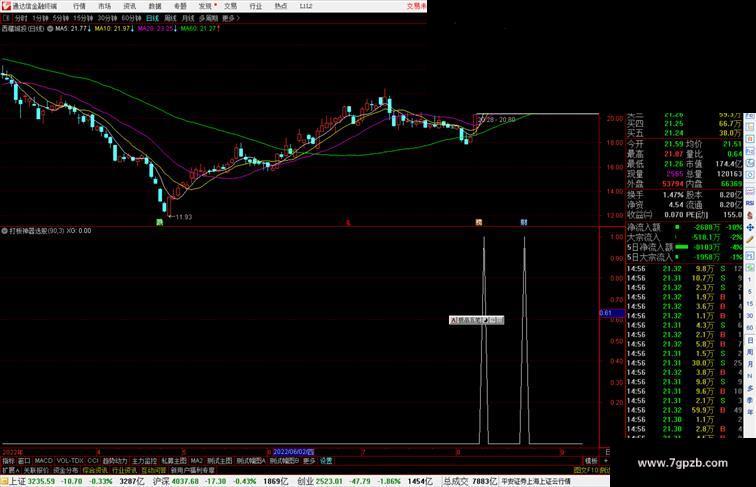Select the 趋势动力 indicator tab
Image resolution: width=756 pixels, height=487 pixels.
click(115, 461)
